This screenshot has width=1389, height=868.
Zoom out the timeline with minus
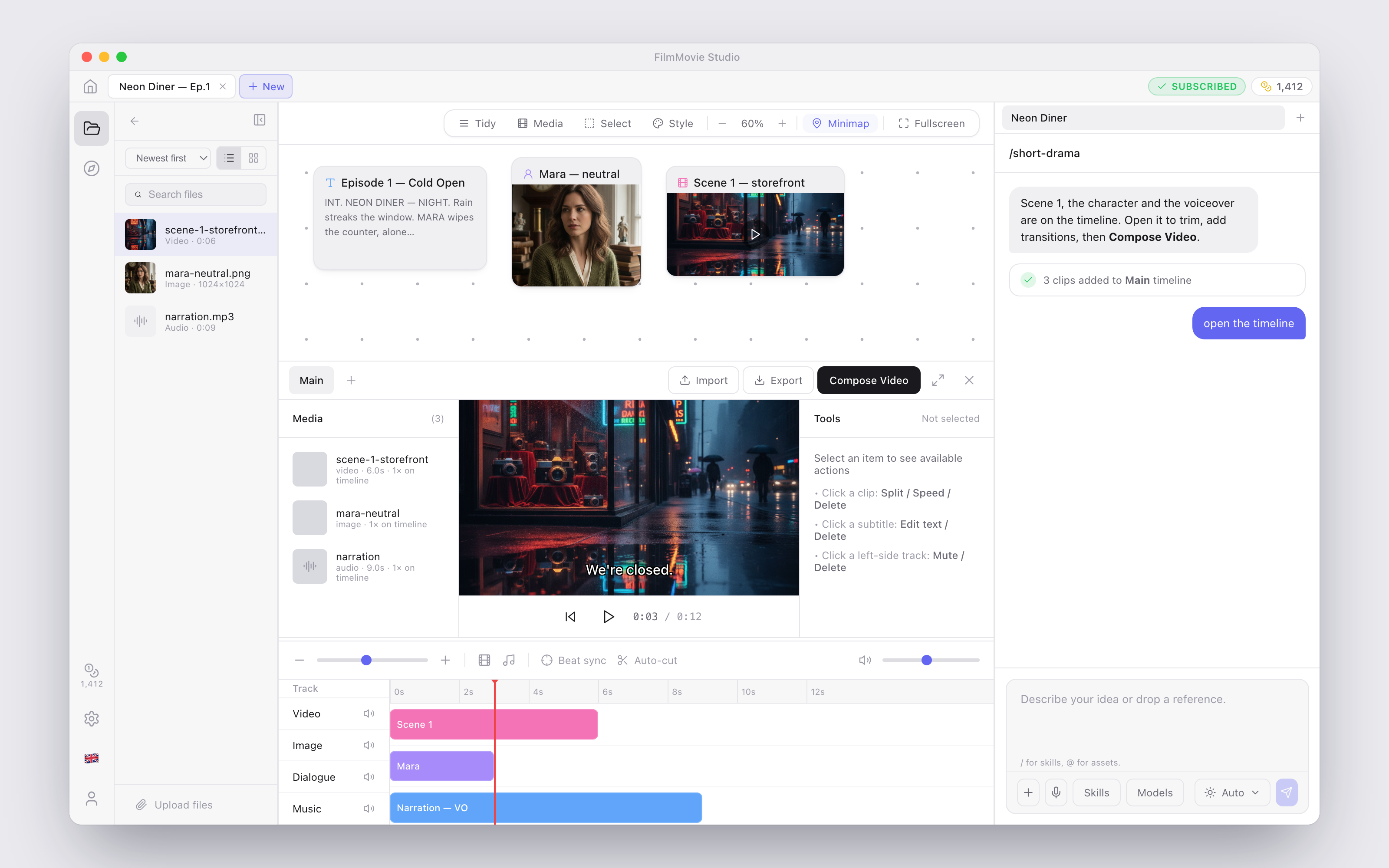coord(300,660)
